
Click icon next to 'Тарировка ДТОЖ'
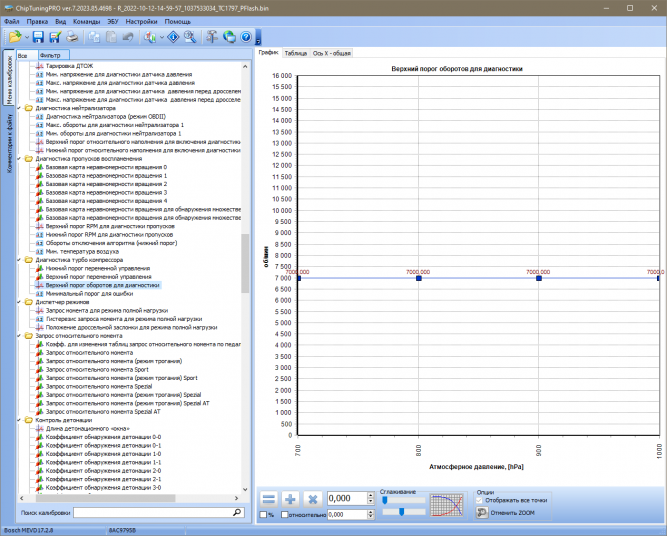pyautogui.click(x=40, y=66)
